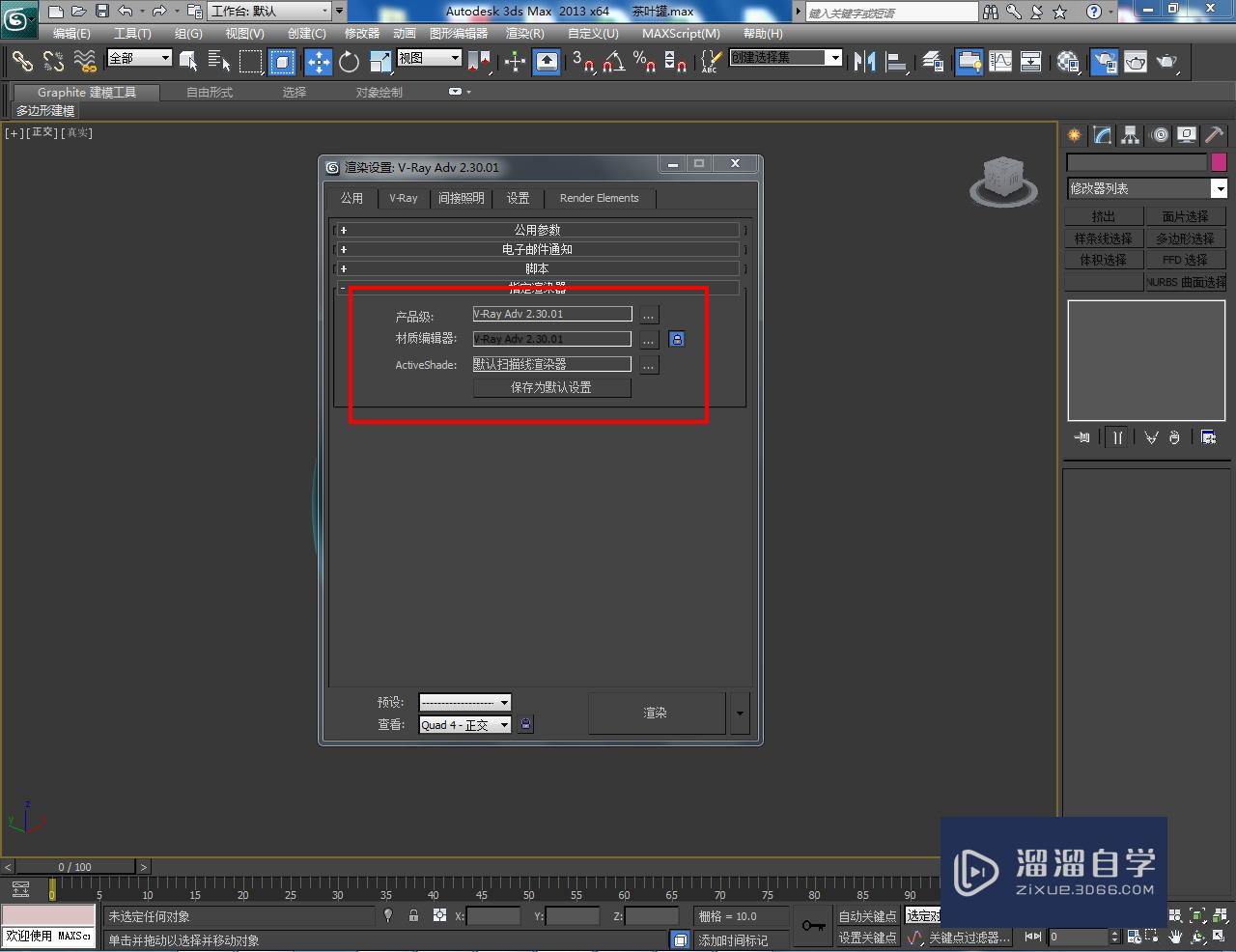The width and height of the screenshot is (1236, 952).
Task: Click the Use Pivot Point Center icon
Action: [x=479, y=62]
